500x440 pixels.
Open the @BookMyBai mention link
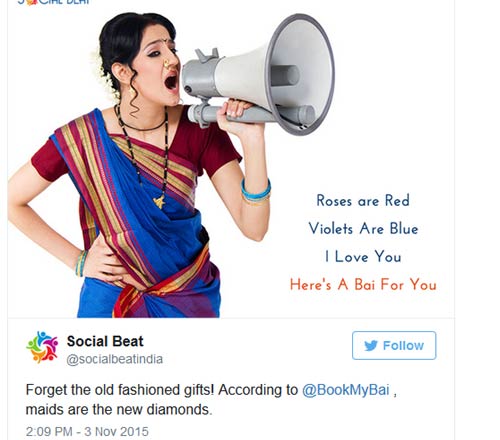pyautogui.click(x=346, y=390)
